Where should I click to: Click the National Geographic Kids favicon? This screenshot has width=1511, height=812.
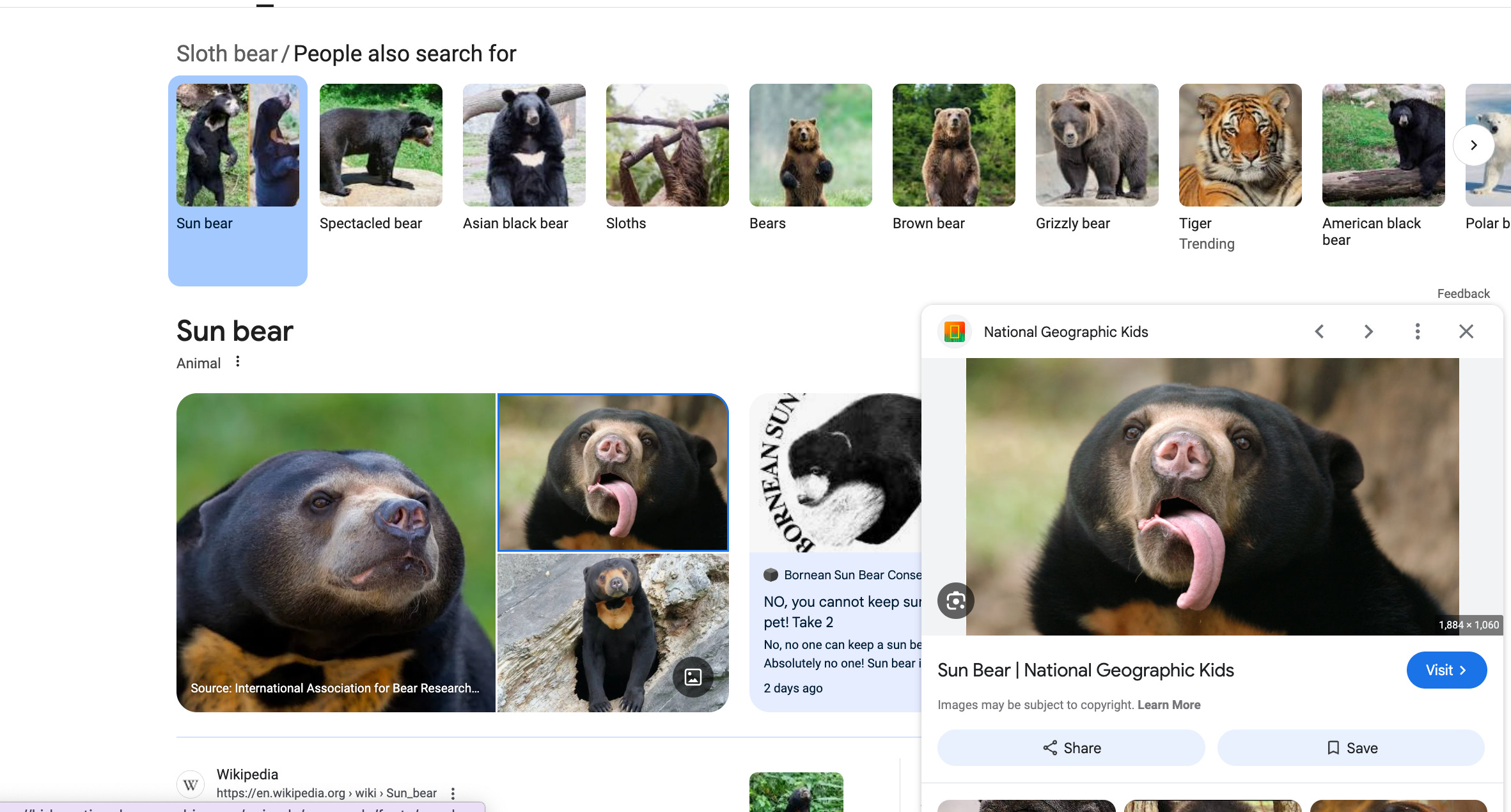coord(954,332)
